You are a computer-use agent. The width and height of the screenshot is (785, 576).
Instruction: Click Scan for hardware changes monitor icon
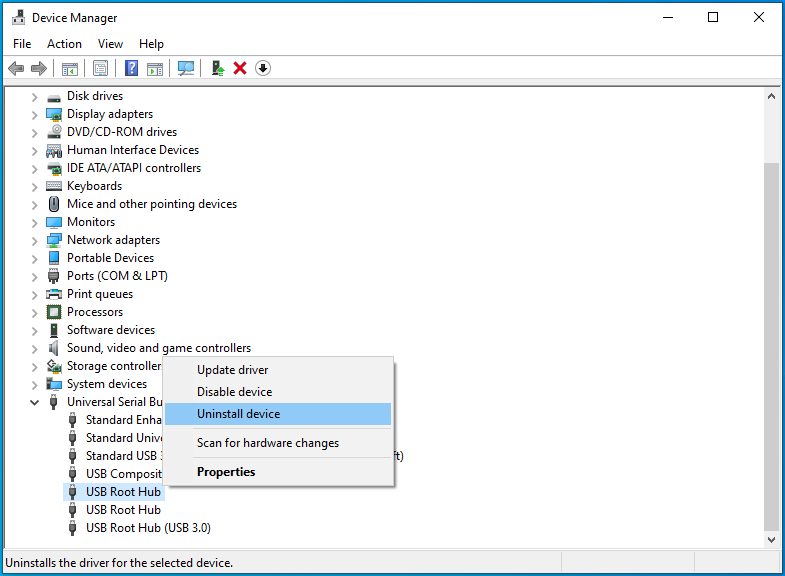(186, 68)
